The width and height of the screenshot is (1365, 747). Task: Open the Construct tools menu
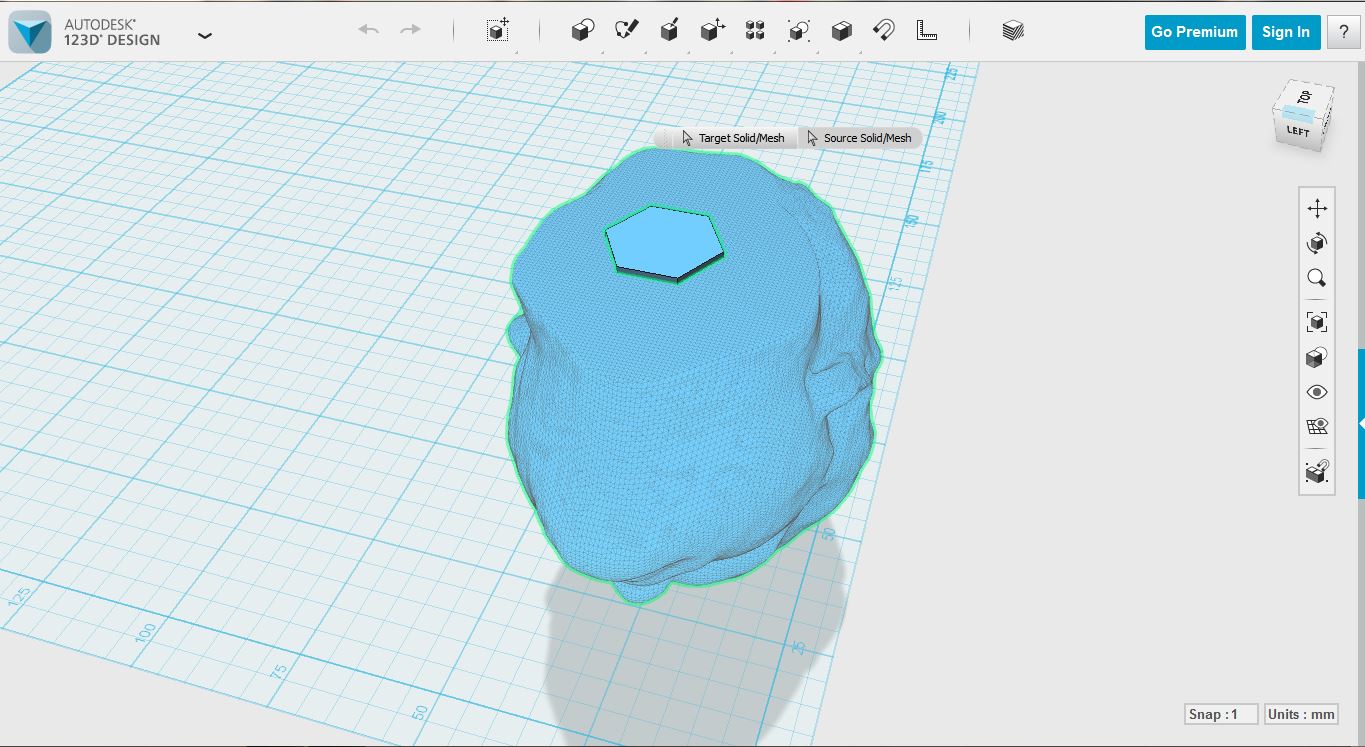tap(669, 30)
